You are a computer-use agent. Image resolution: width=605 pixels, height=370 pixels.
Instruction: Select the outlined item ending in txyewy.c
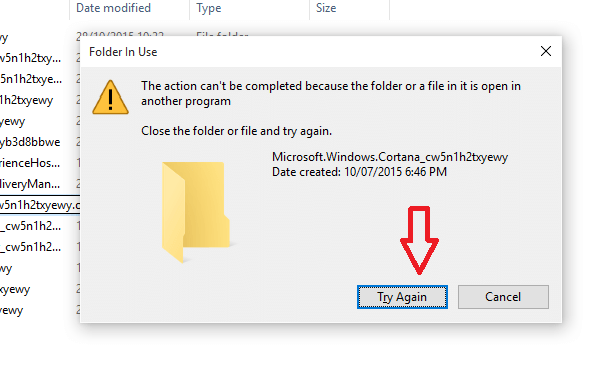tap(40, 205)
